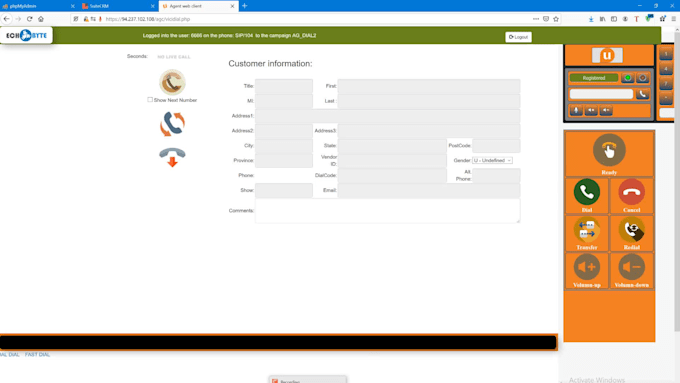Click the Title input field
The width and height of the screenshot is (680, 383).
pyautogui.click(x=284, y=86)
